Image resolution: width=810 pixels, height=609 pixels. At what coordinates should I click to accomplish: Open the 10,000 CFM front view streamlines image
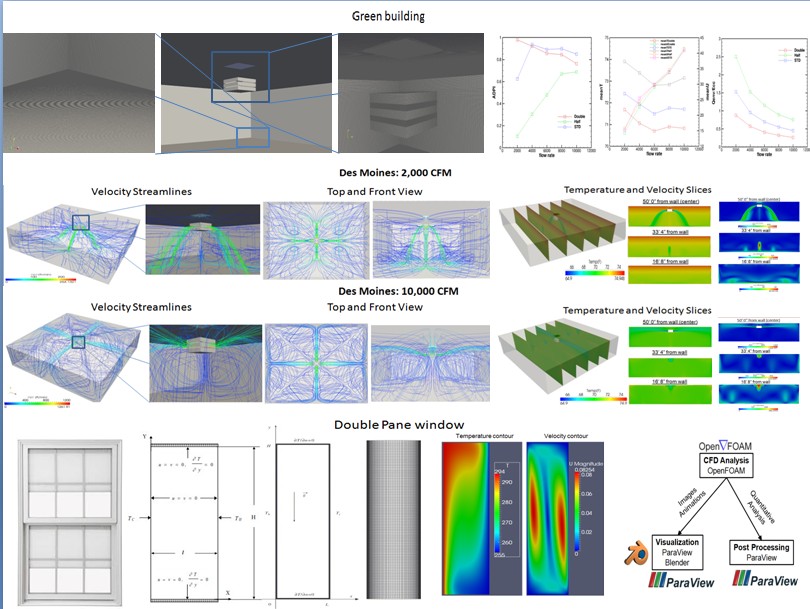(430, 363)
